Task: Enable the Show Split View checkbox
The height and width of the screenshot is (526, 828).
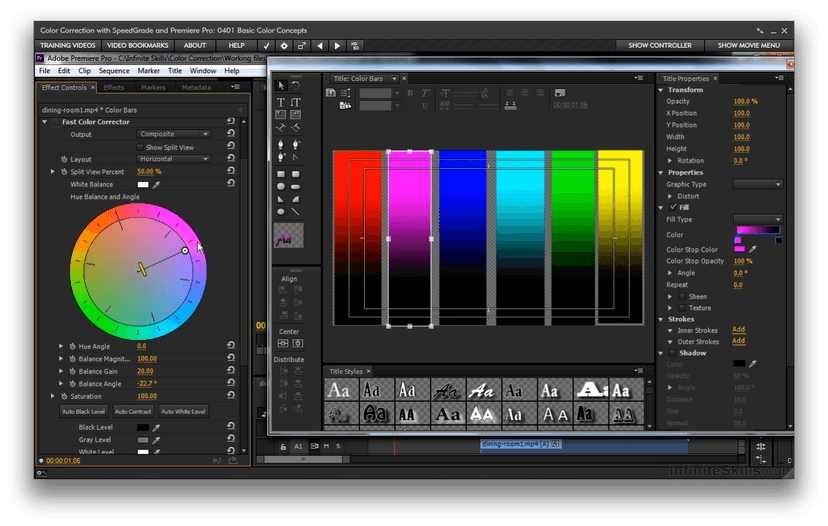Action: [140, 147]
